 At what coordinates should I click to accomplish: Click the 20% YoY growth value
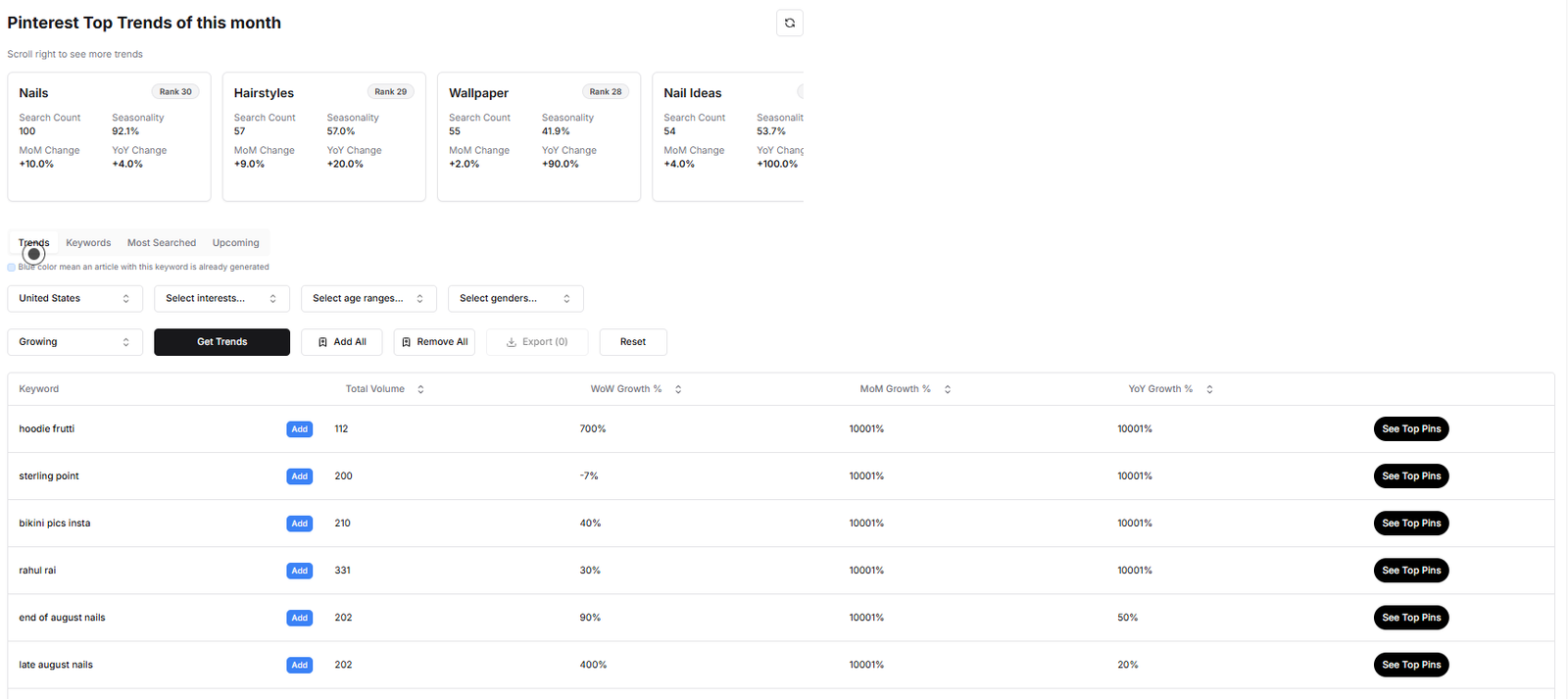1128,665
